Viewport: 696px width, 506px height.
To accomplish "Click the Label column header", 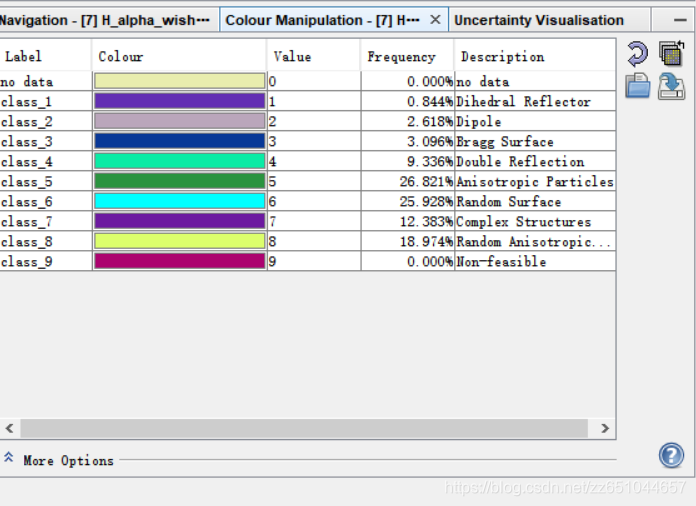I will tap(46, 55).
